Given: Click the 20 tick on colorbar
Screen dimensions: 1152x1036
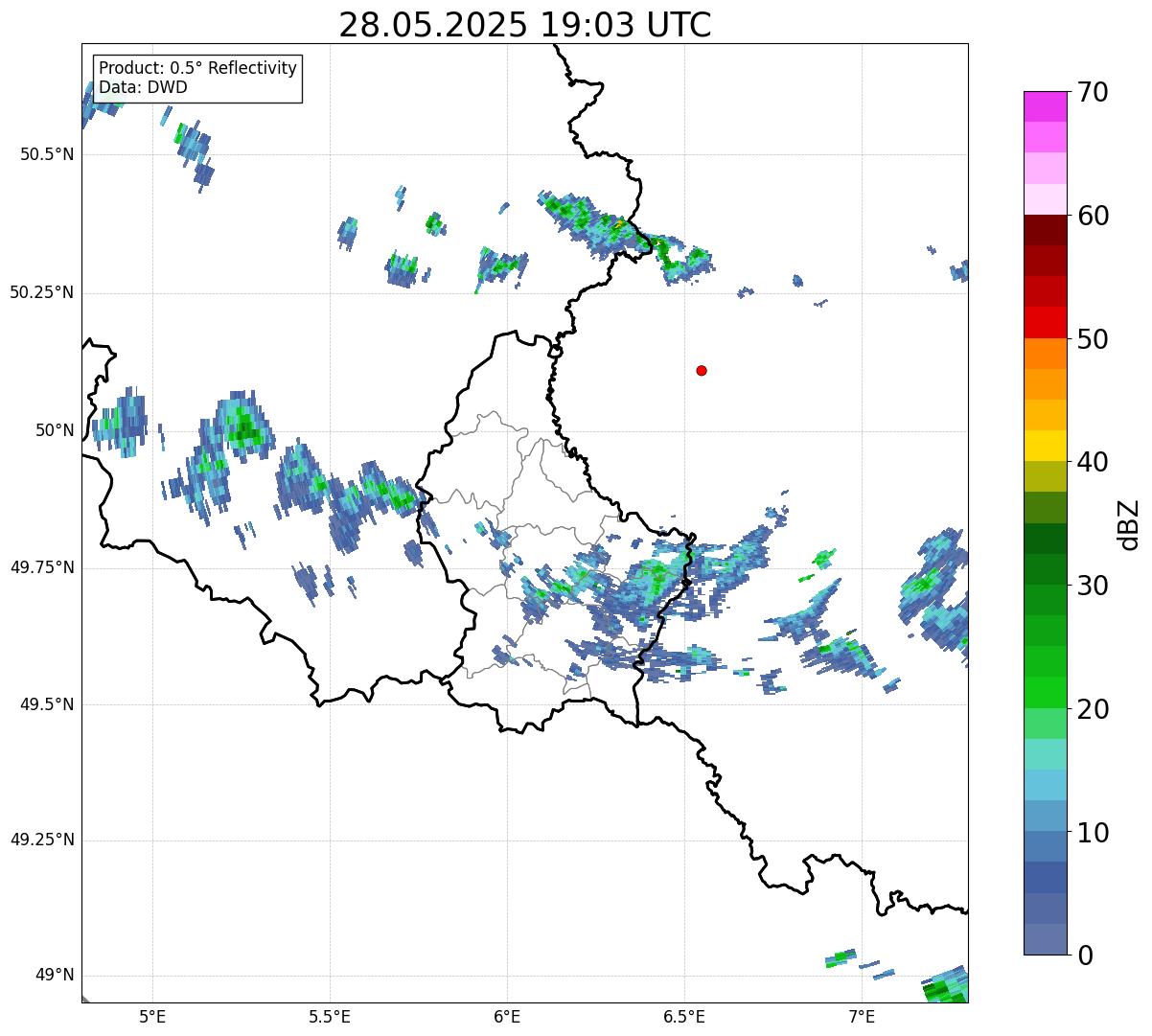Looking at the screenshot, I should [x=1093, y=709].
